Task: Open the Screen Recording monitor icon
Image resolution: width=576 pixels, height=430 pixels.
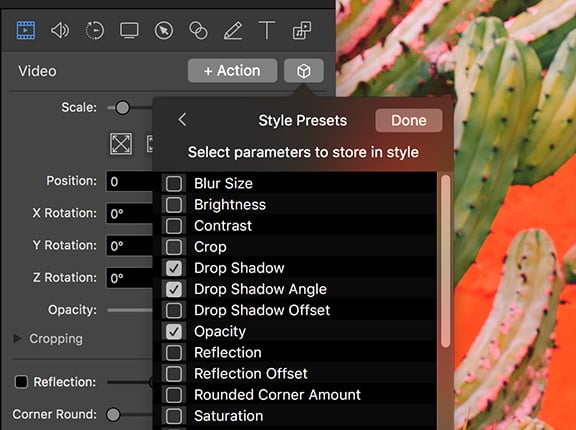Action: click(x=129, y=30)
